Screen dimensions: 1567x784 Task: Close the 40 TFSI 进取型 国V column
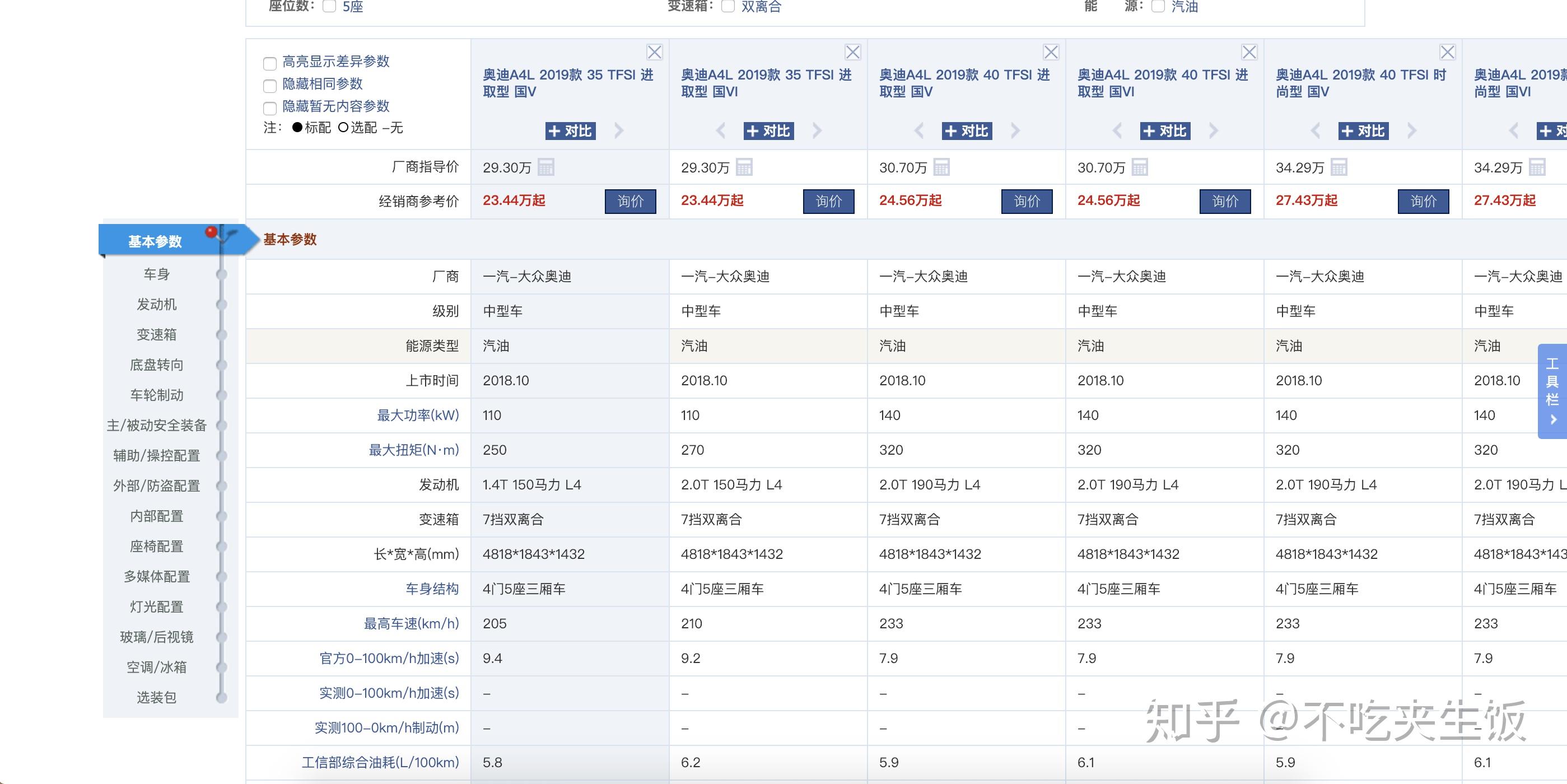tap(1051, 52)
